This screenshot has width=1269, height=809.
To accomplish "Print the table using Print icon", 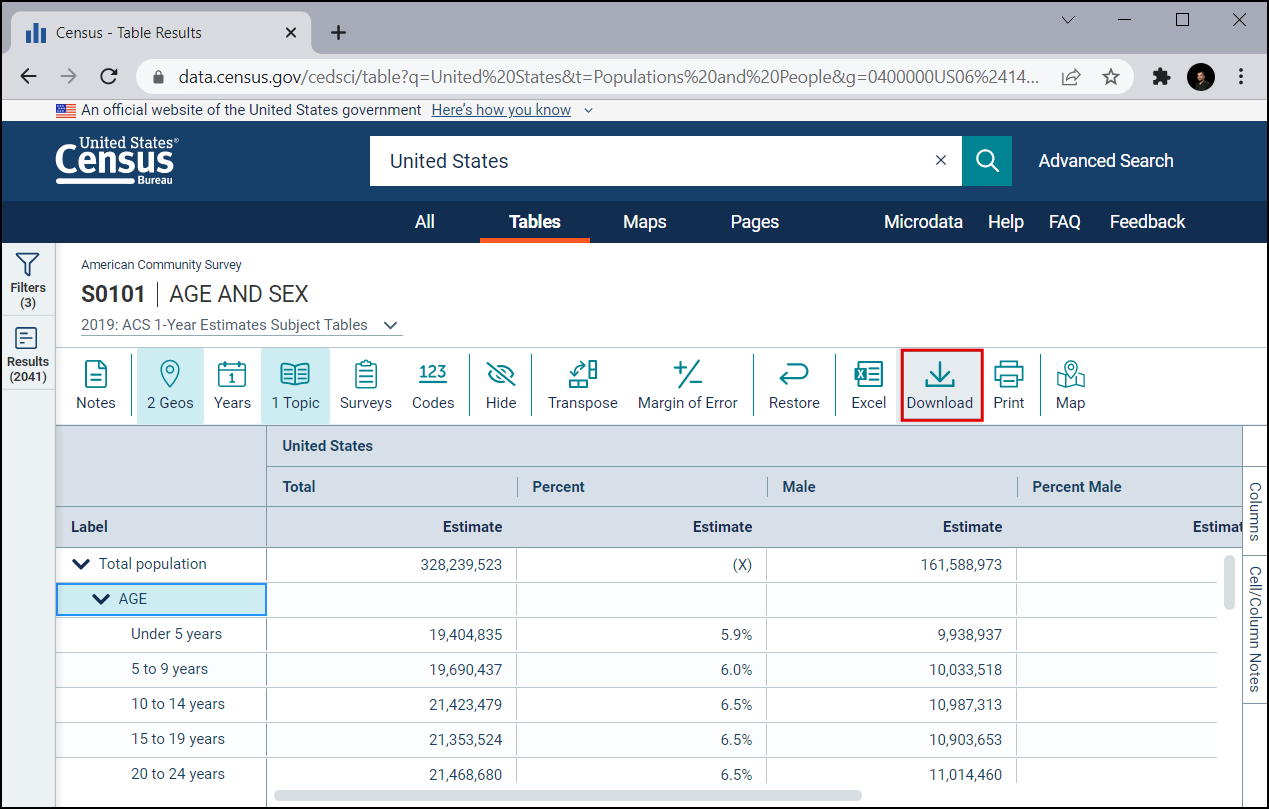I will [1008, 385].
